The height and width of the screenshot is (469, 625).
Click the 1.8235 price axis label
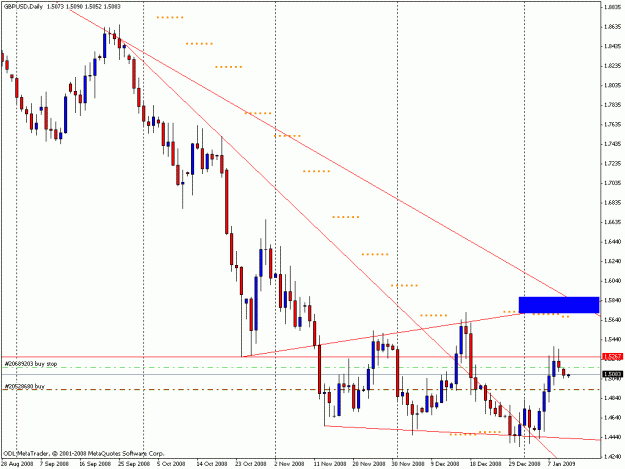coord(613,65)
